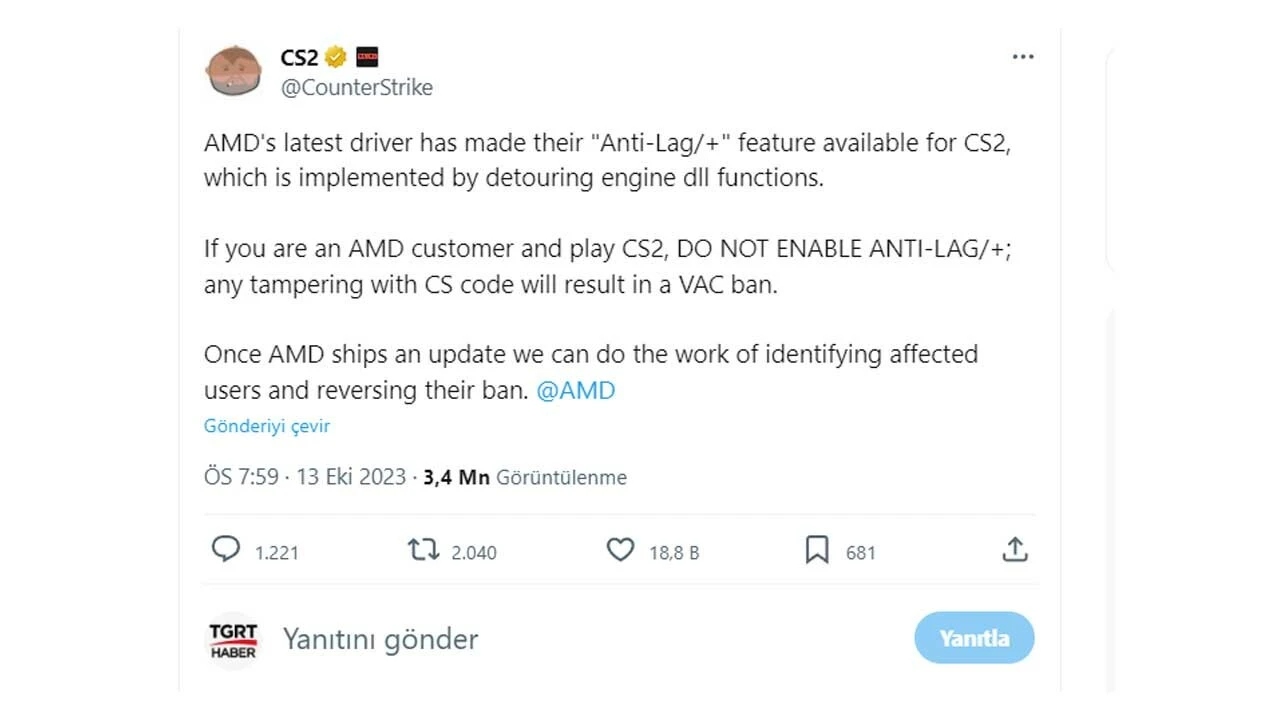Open the @CounterStrike handle link
The height and width of the screenshot is (720, 1280).
357,88
